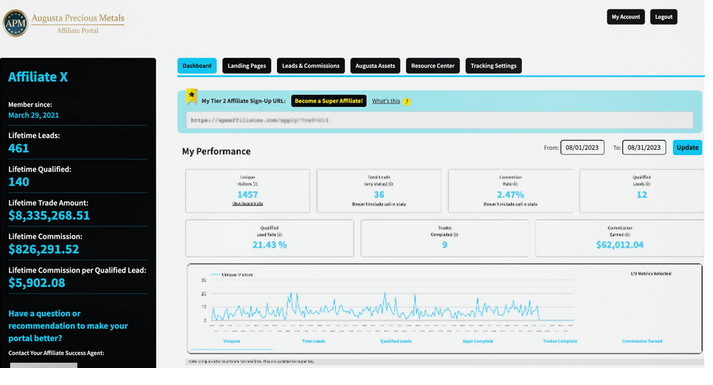Log out of the affiliate portal
Image resolution: width=713 pixels, height=385 pixels.
coord(663,17)
